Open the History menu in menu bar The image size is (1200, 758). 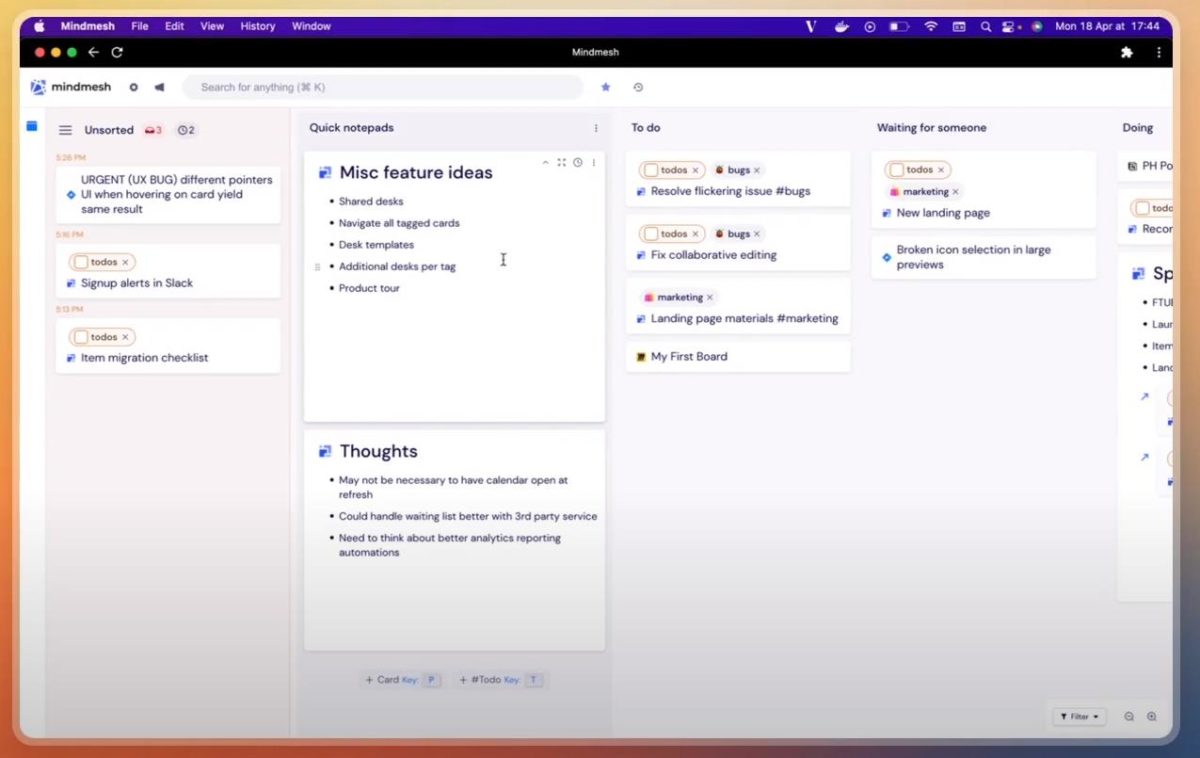257,26
